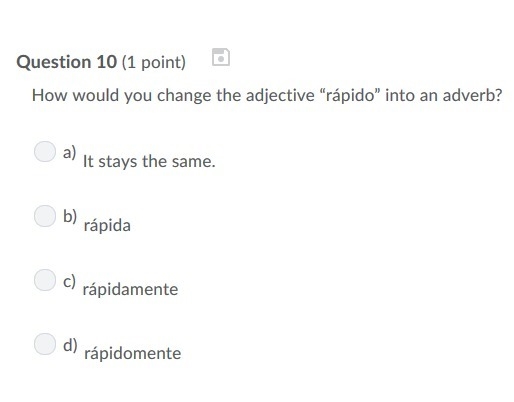514x402 pixels.
Task: Pick the radio button for option d
Action: [x=45, y=344]
